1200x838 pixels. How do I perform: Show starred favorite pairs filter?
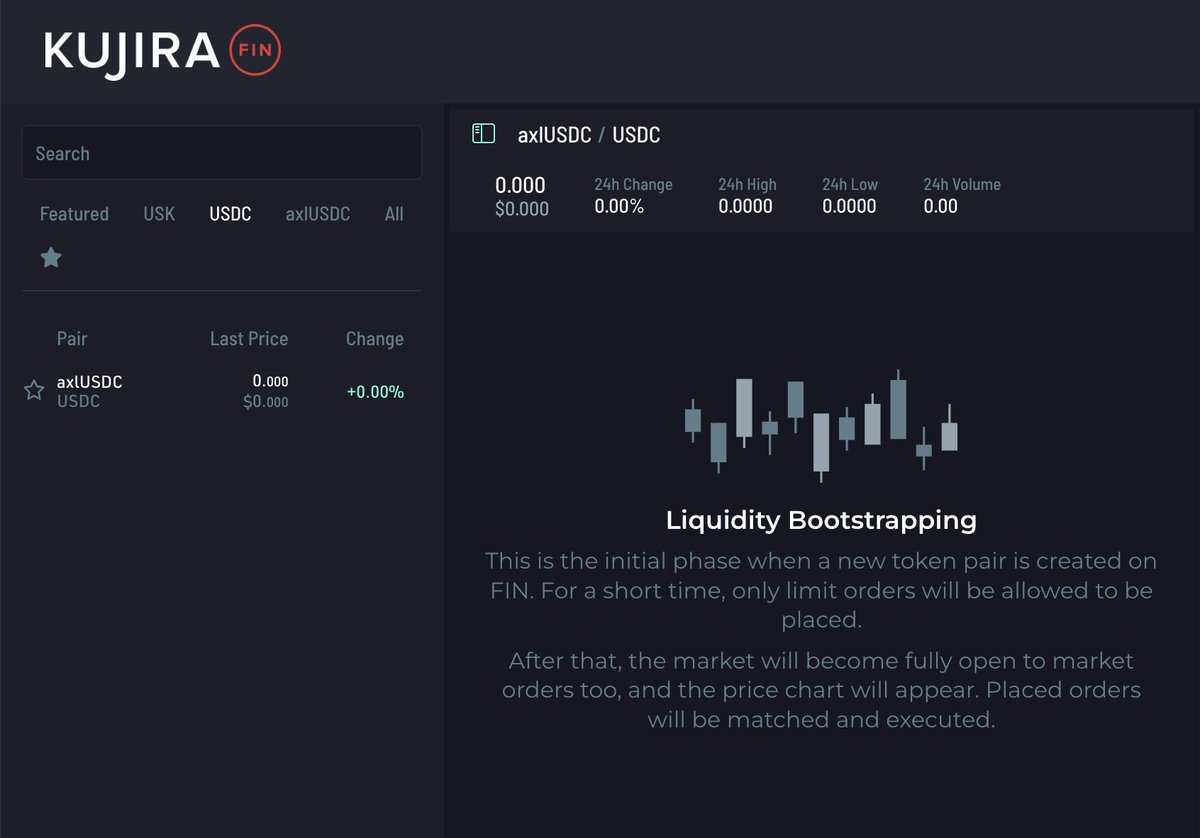tap(51, 258)
